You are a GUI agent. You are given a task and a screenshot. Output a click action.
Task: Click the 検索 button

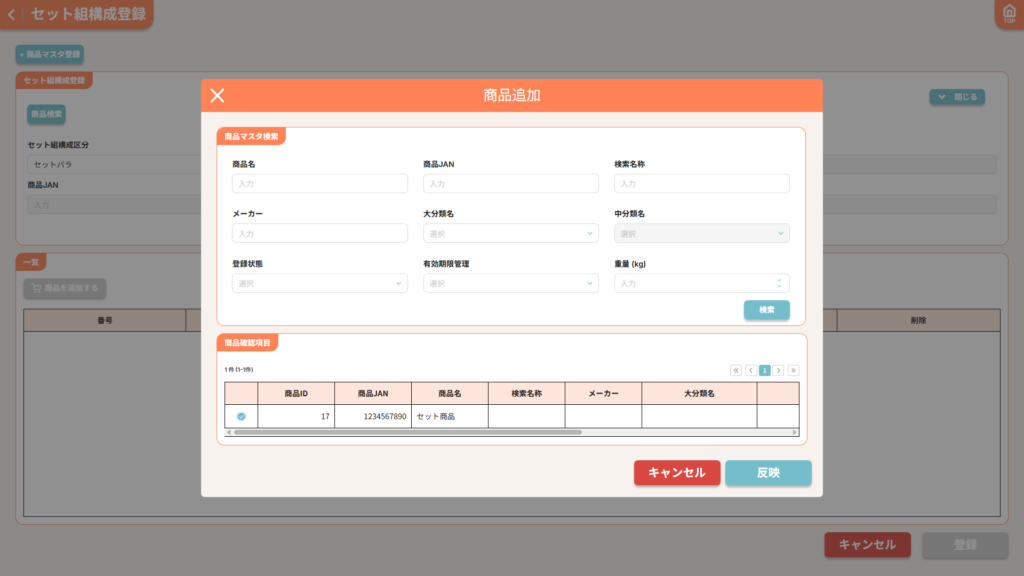(x=767, y=310)
